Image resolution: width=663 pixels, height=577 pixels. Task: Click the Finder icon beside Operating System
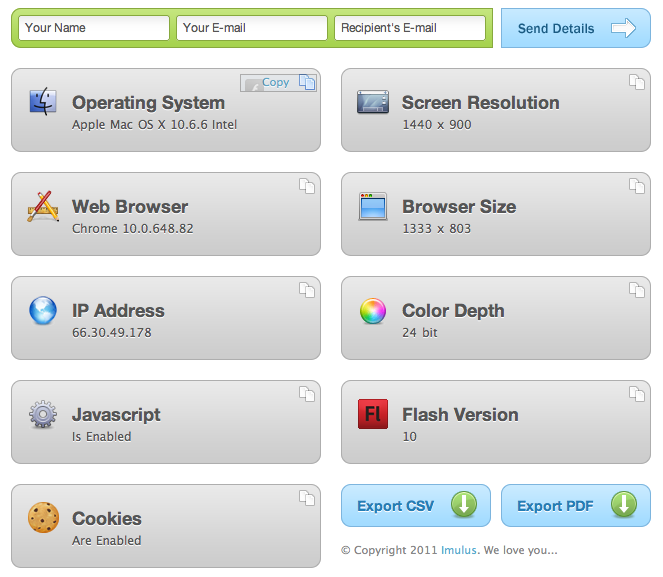coord(43,101)
